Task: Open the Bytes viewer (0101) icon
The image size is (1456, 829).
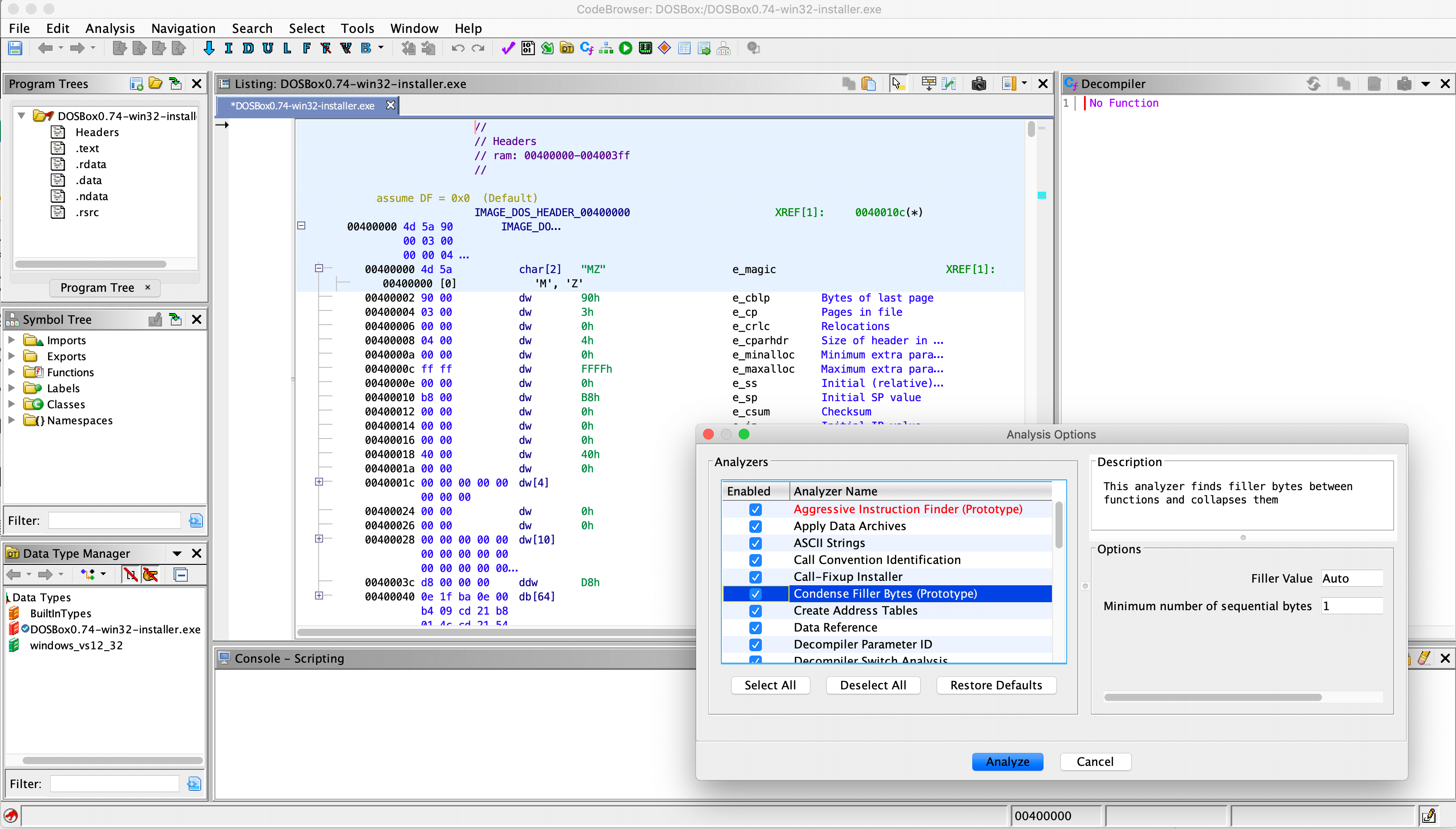Action: point(528,48)
